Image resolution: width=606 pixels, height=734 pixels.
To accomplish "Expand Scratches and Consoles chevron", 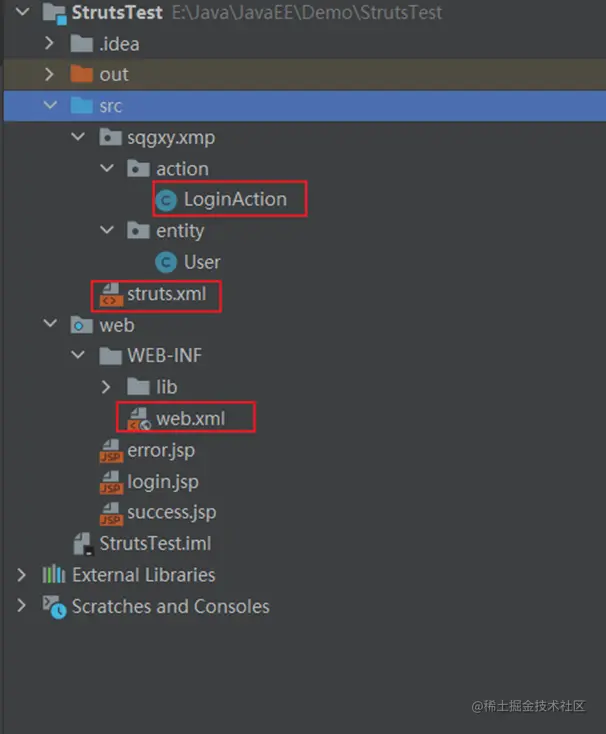I will [x=22, y=605].
